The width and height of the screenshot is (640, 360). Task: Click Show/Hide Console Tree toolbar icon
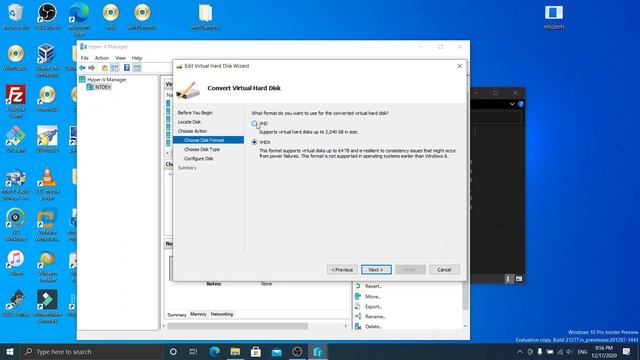(115, 68)
